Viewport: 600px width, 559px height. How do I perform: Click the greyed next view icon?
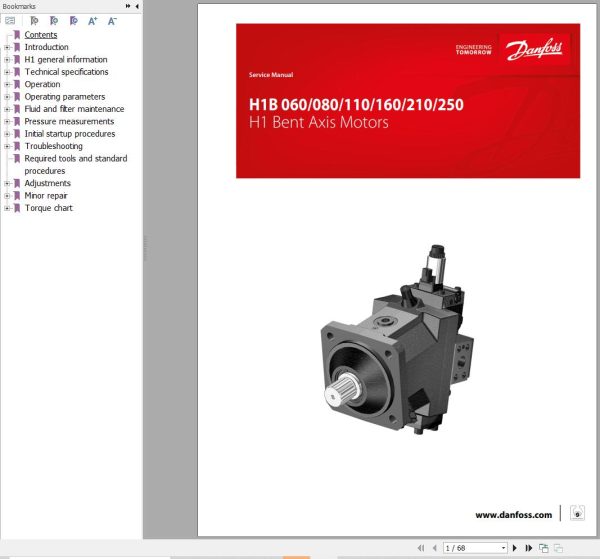(x=558, y=548)
